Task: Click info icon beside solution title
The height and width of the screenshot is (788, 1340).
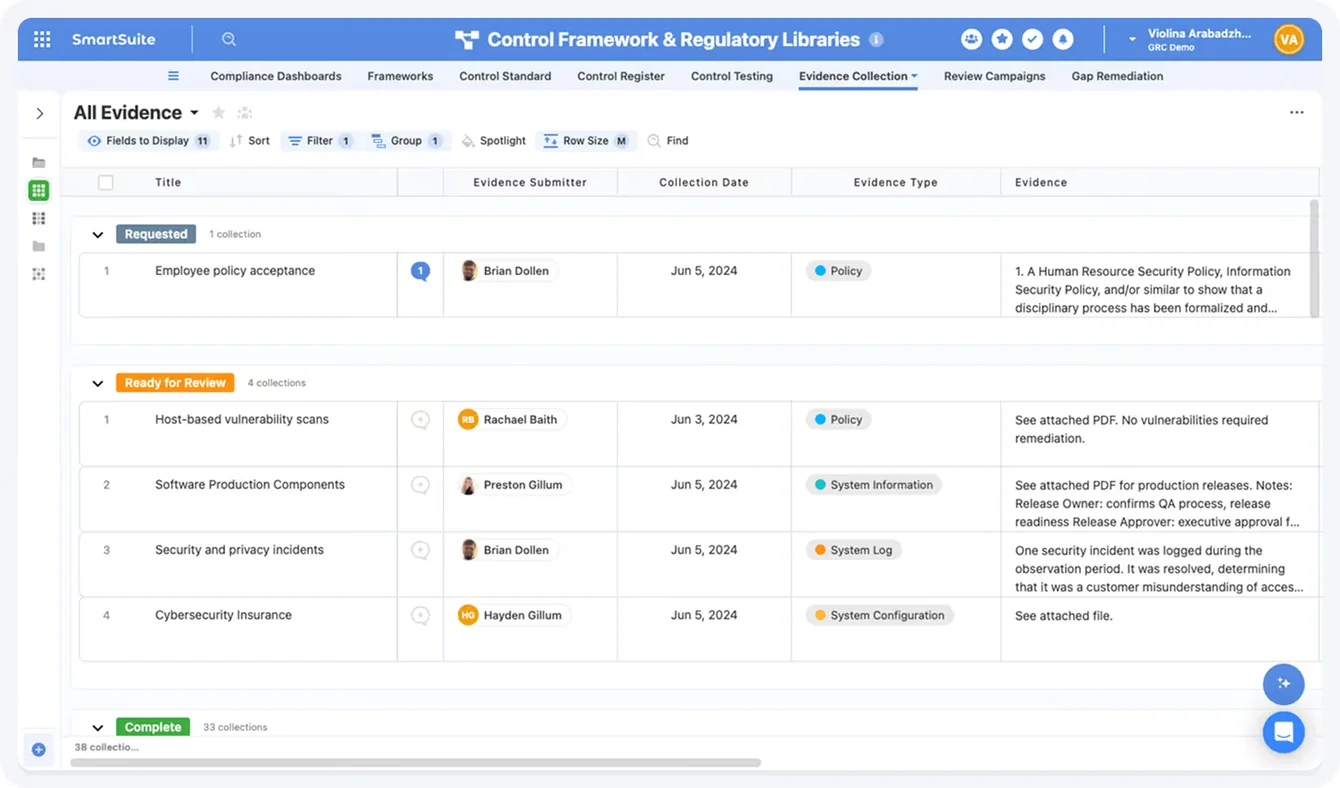Action: pos(876,40)
